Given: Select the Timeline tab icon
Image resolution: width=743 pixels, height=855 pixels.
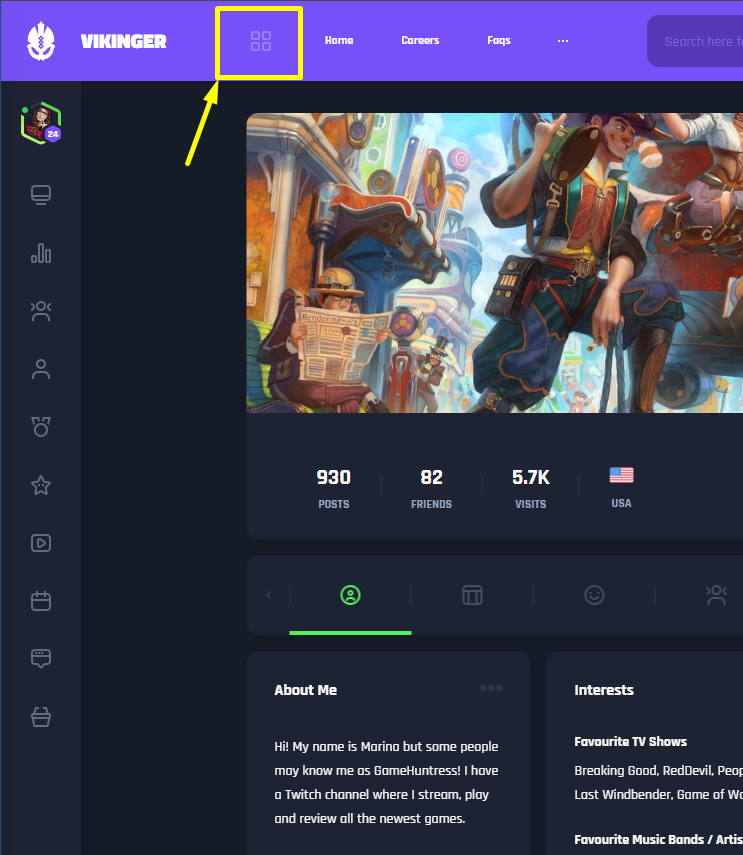Looking at the screenshot, I should tap(472, 595).
